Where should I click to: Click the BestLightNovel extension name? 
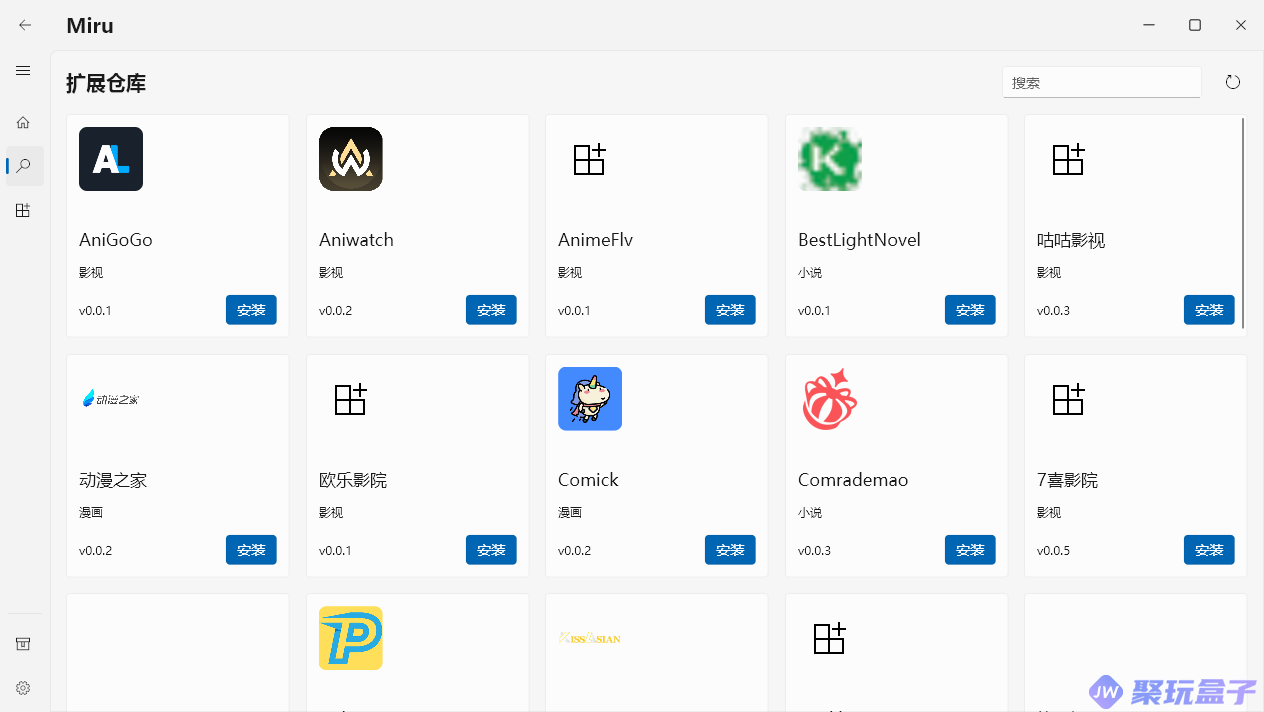[859, 240]
